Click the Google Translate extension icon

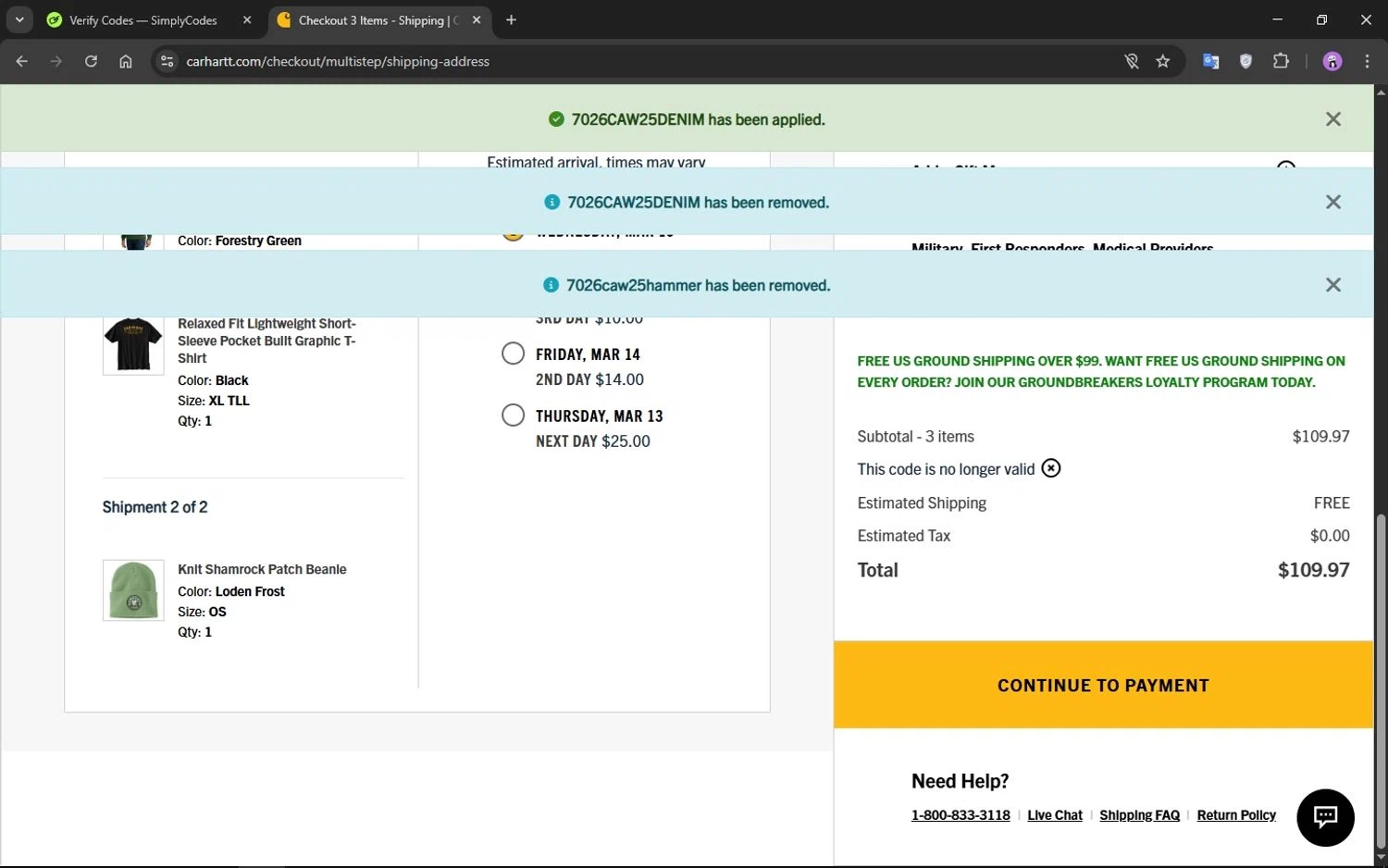tap(1210, 62)
